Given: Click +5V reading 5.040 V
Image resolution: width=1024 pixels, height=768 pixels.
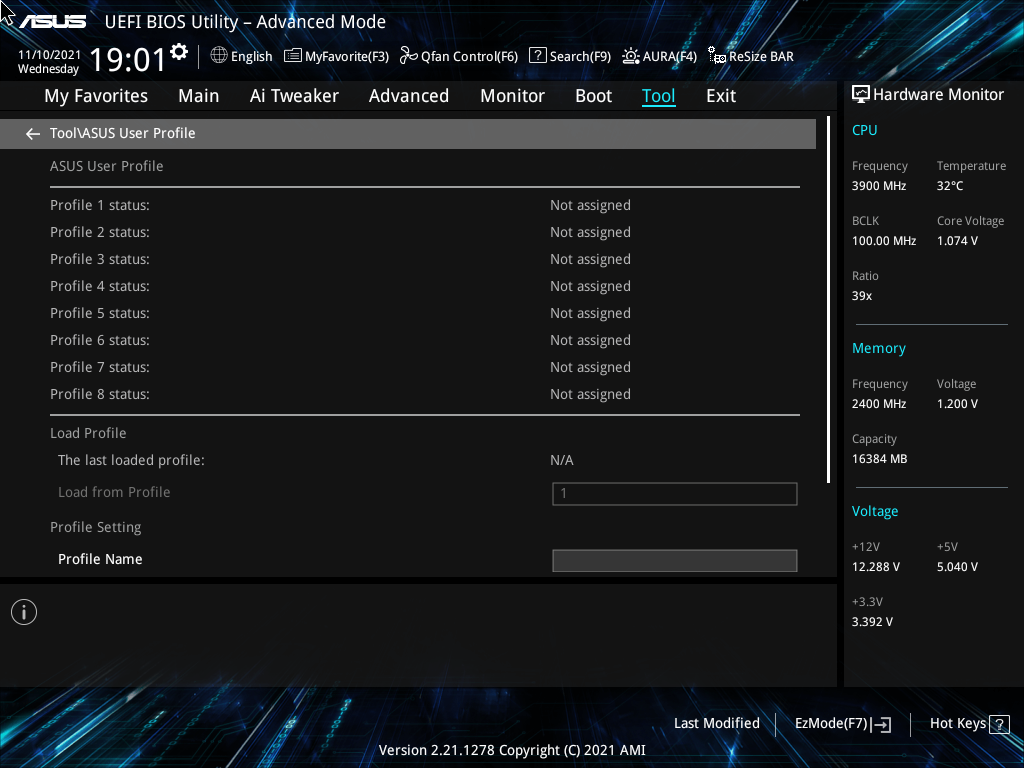Looking at the screenshot, I should [x=957, y=567].
